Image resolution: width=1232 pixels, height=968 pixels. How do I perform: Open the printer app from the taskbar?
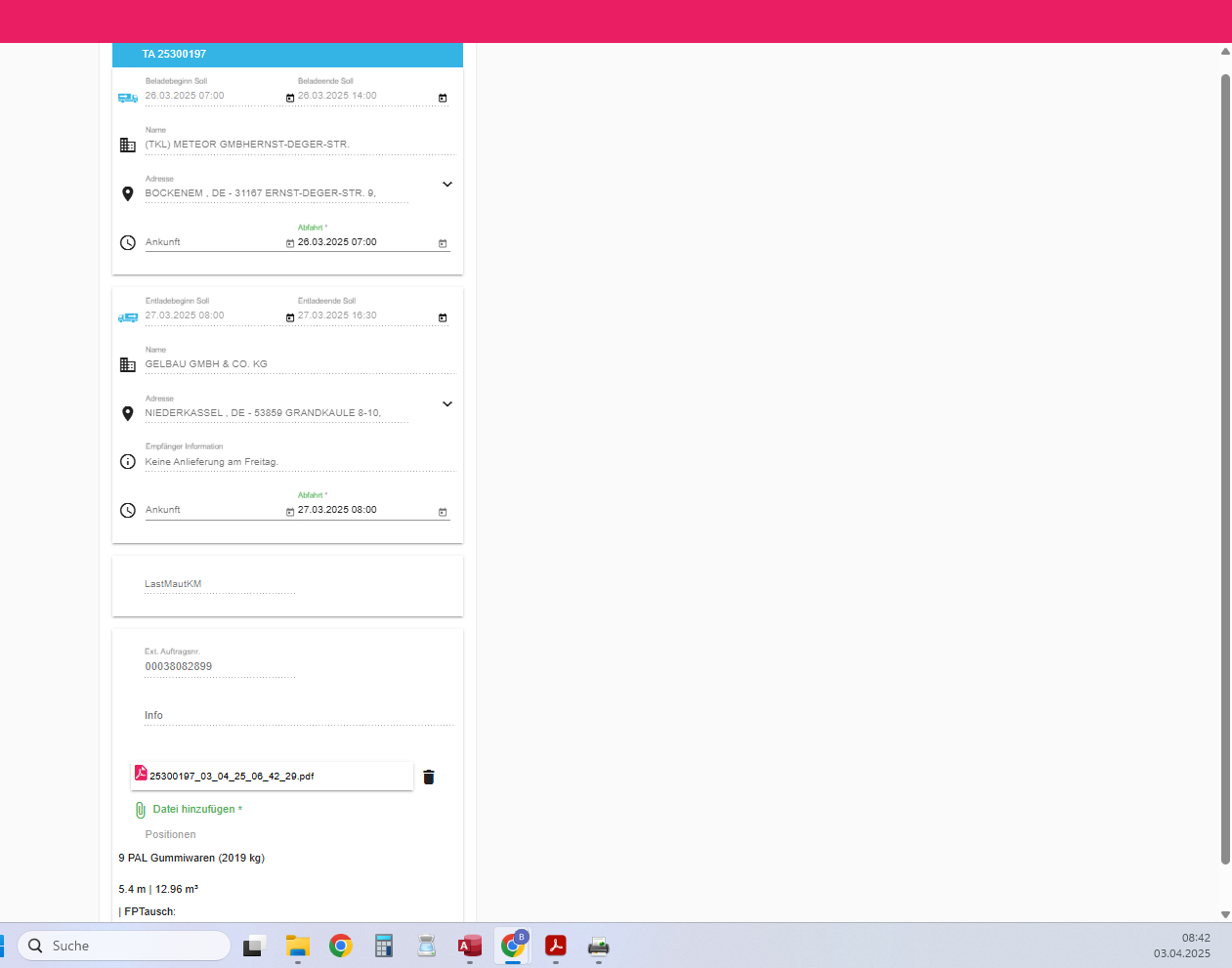599,946
